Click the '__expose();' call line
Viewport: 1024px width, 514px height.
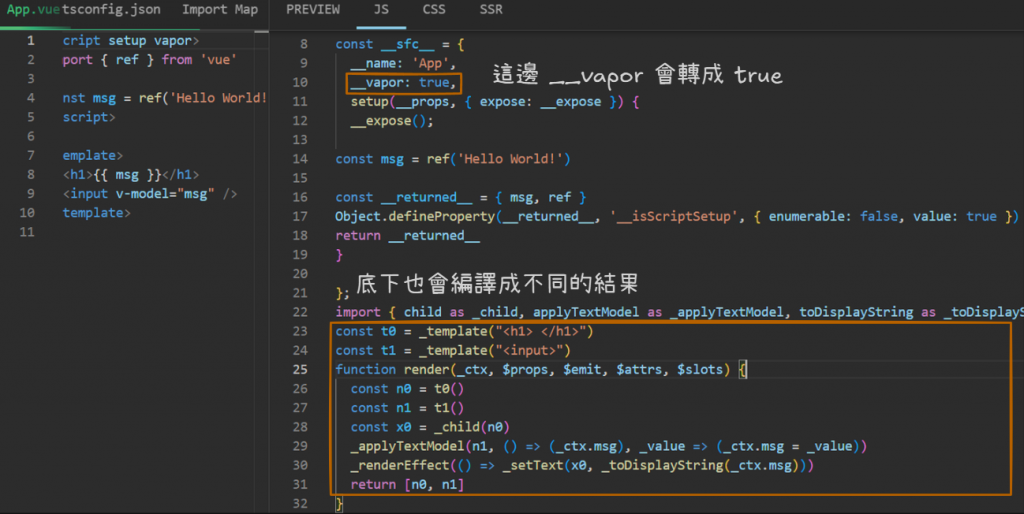[392, 121]
